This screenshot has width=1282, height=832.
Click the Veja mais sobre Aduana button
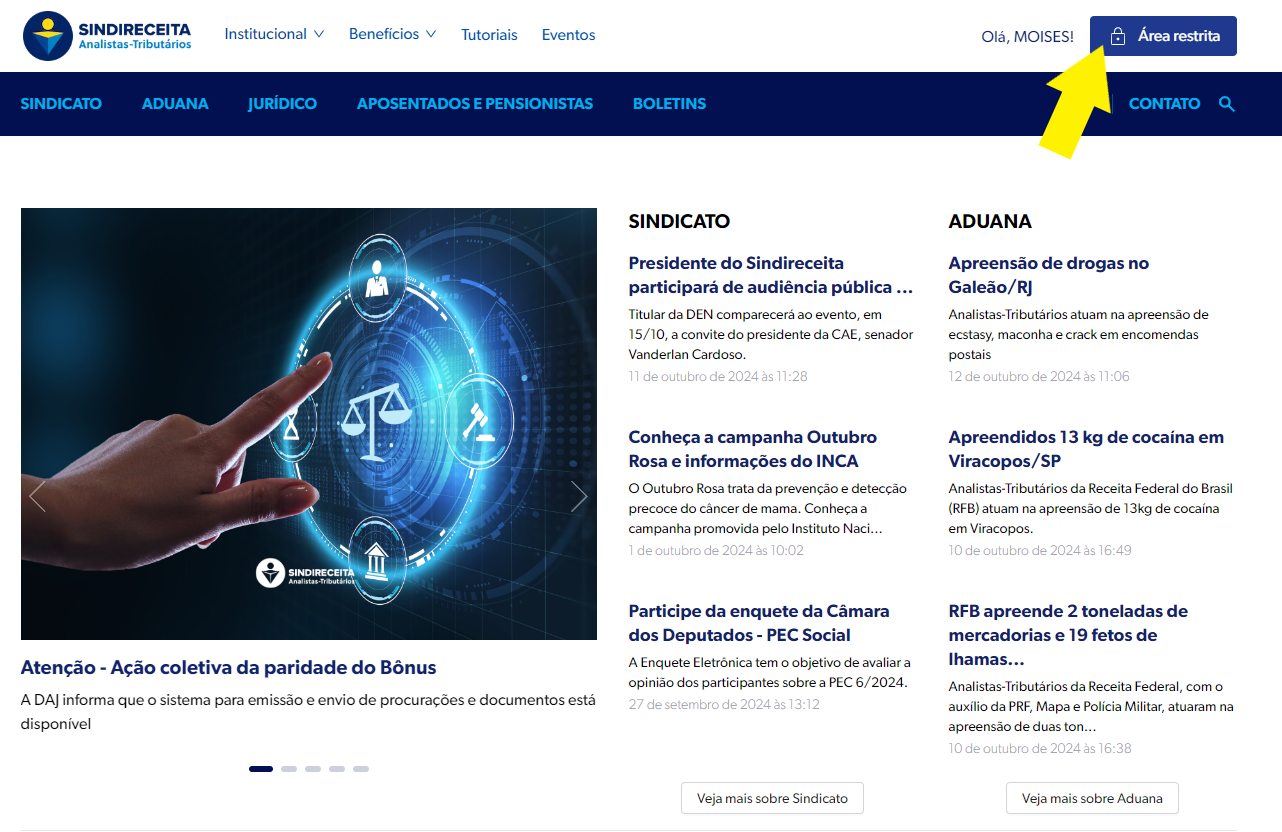[1092, 798]
